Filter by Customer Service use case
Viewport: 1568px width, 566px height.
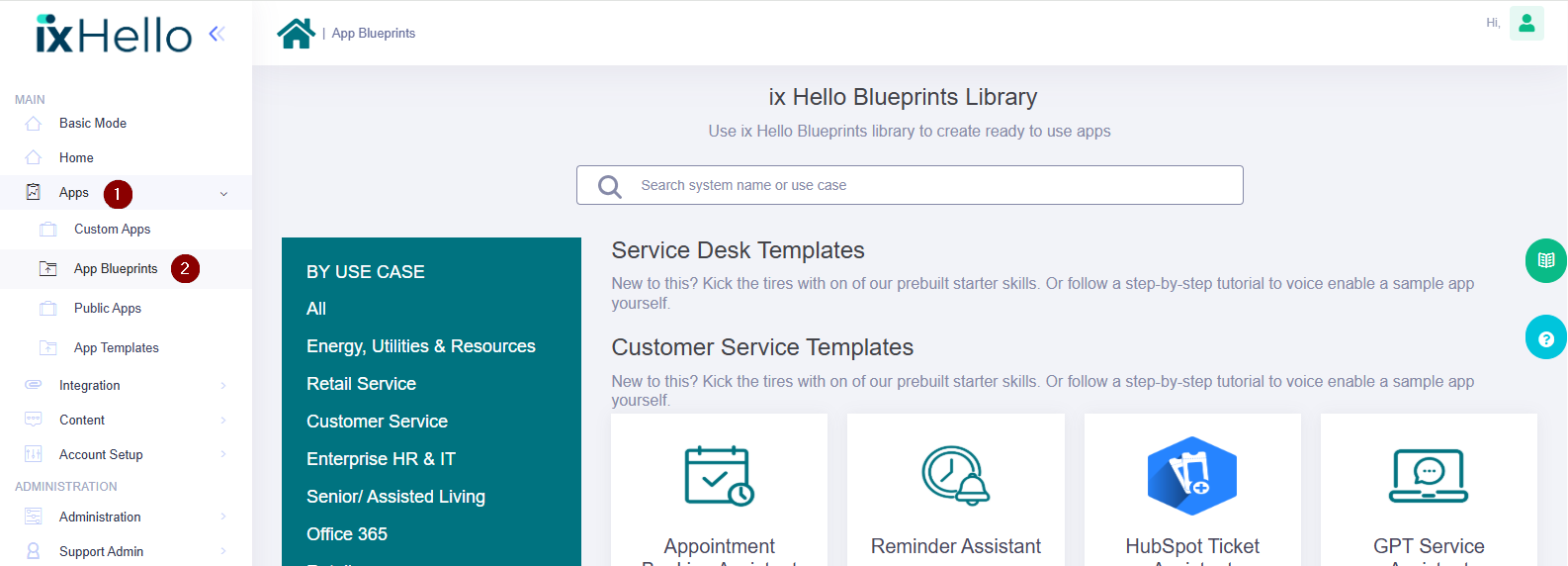click(x=377, y=422)
